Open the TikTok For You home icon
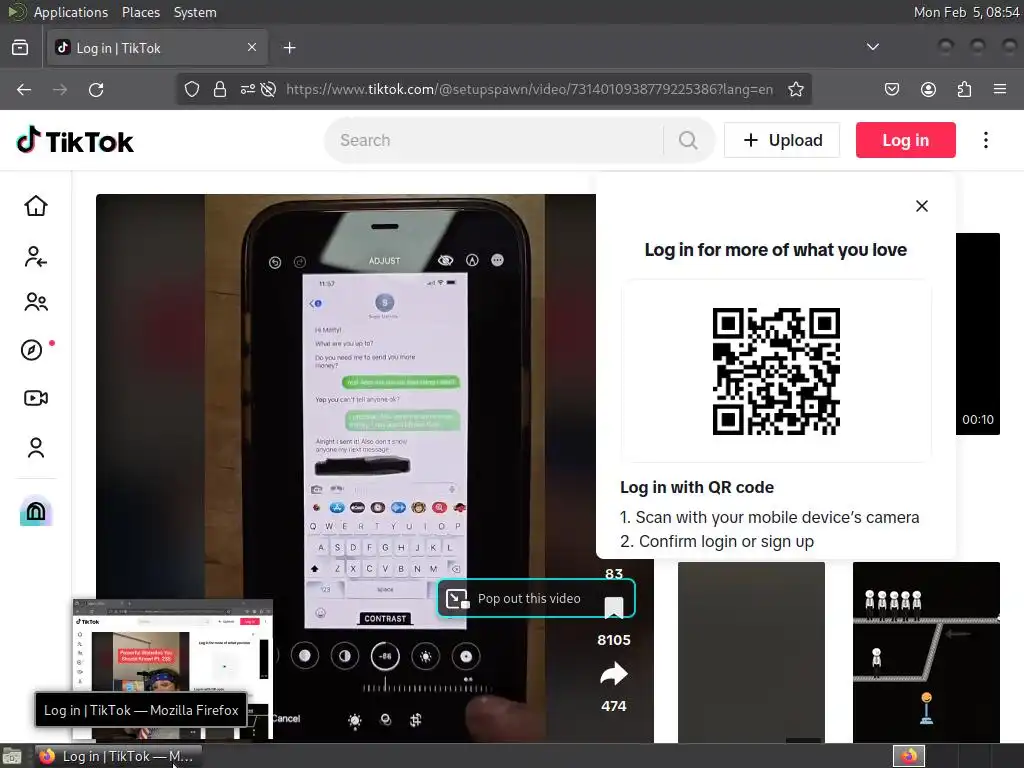The width and height of the screenshot is (1024, 768). [36, 206]
